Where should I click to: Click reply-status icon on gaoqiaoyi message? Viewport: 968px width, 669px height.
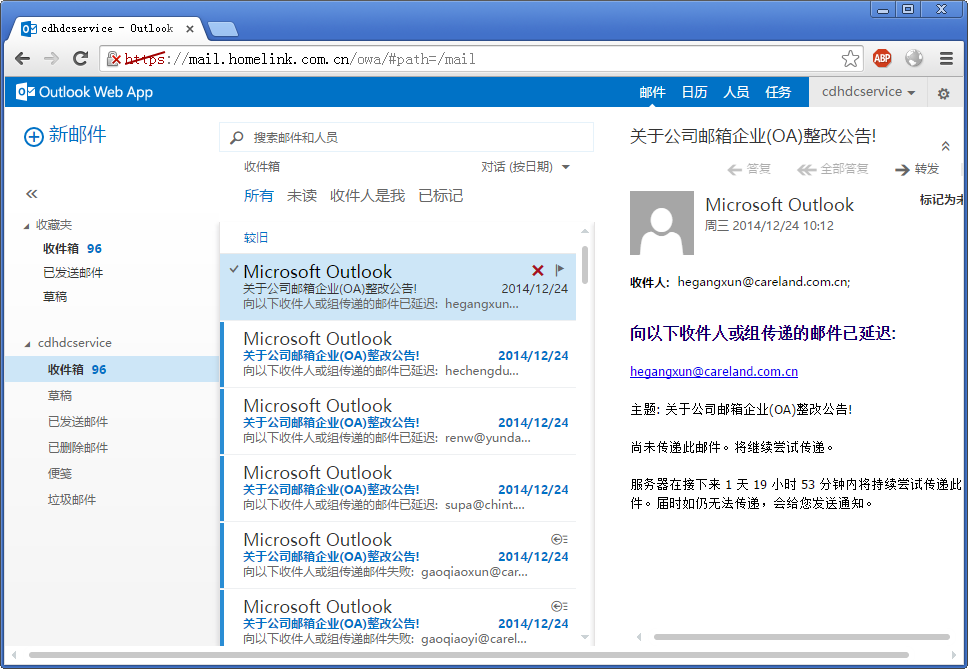coord(559,607)
